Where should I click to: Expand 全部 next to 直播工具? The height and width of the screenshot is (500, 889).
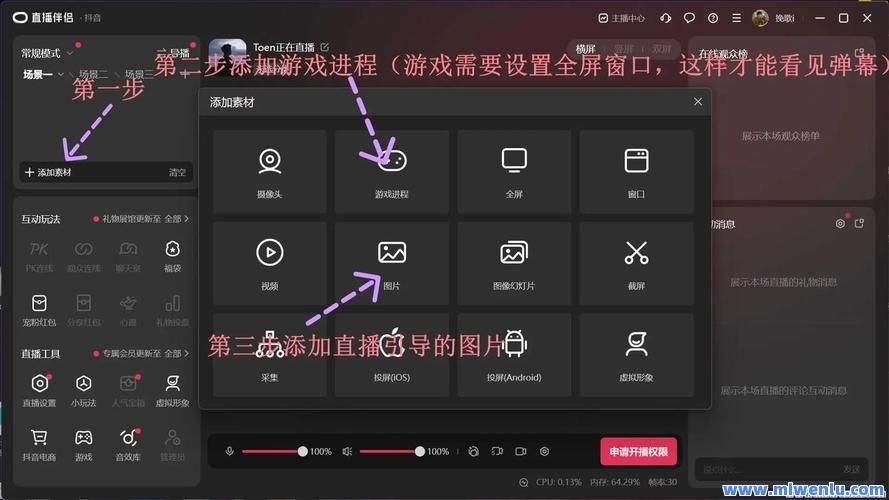click(x=176, y=353)
